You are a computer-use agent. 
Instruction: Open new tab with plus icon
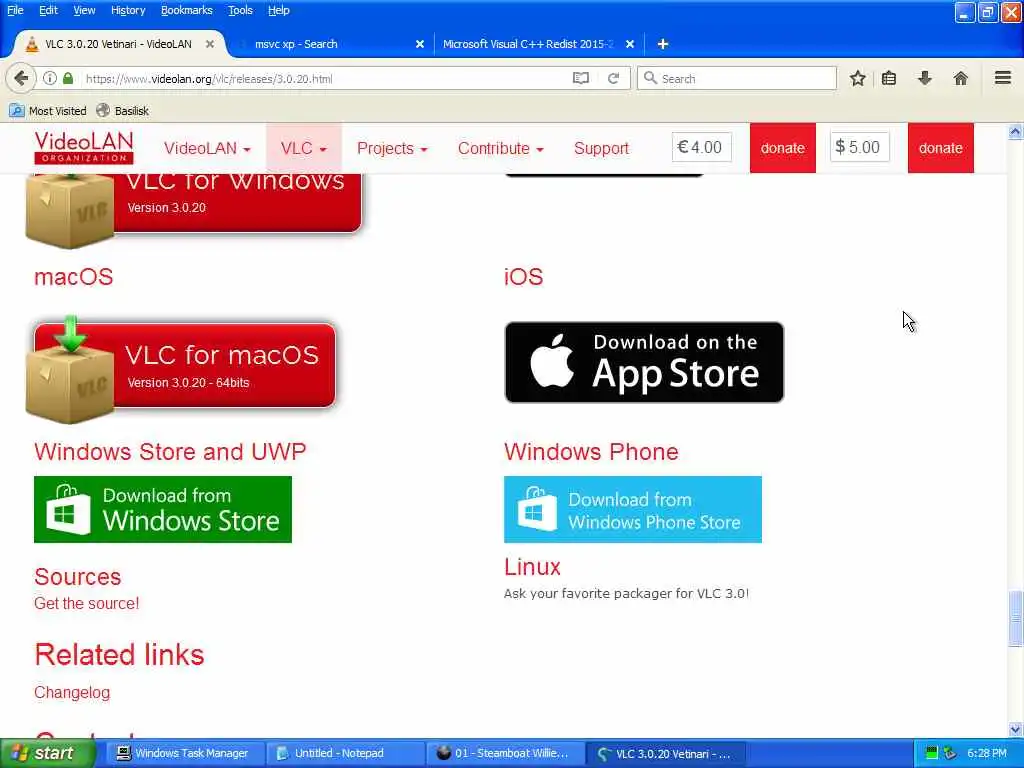(663, 44)
